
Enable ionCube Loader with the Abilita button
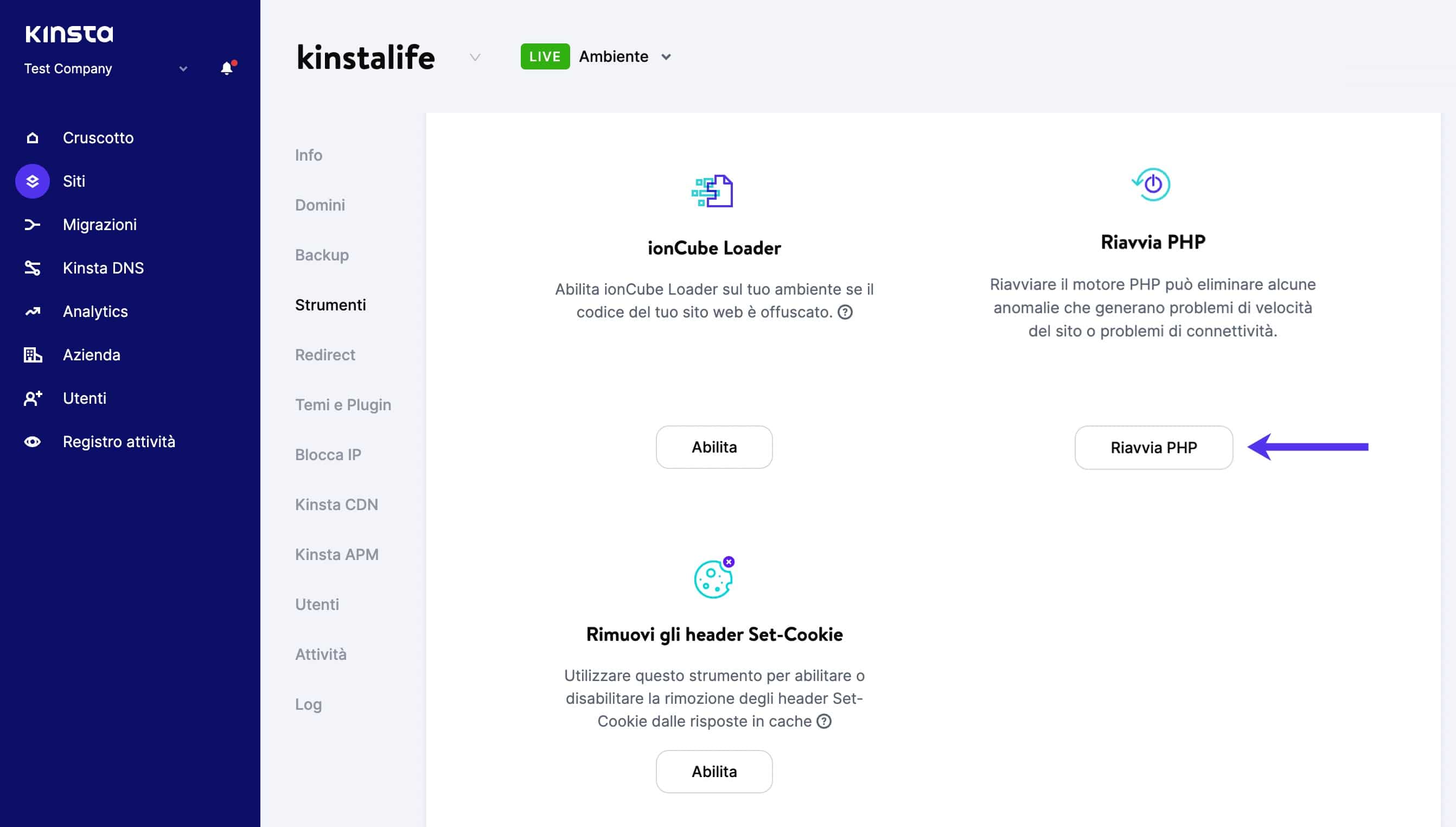714,447
